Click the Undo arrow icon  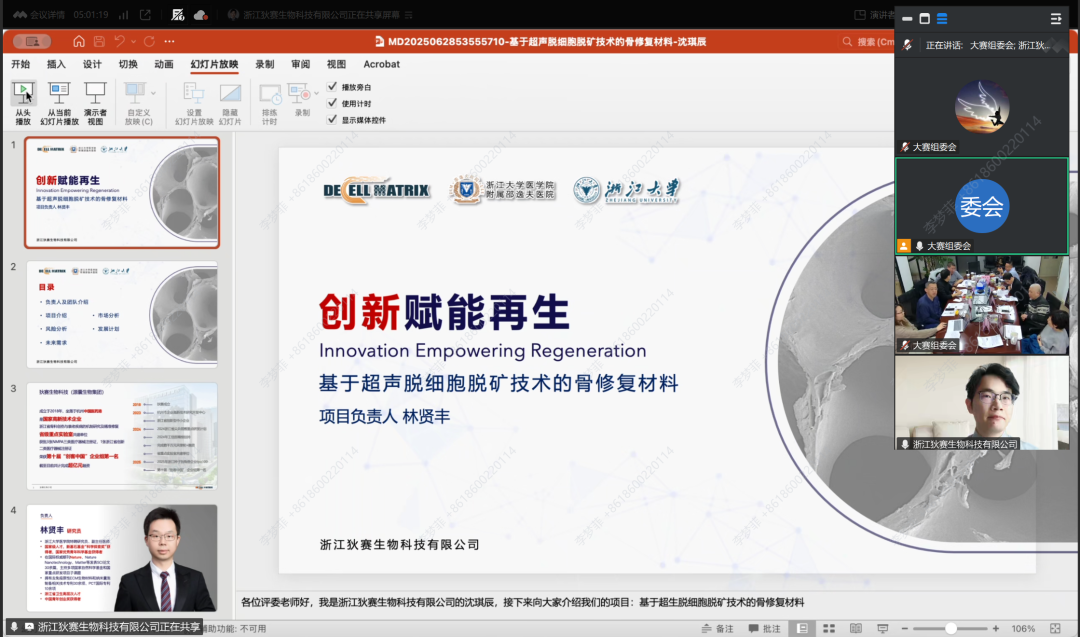point(120,41)
